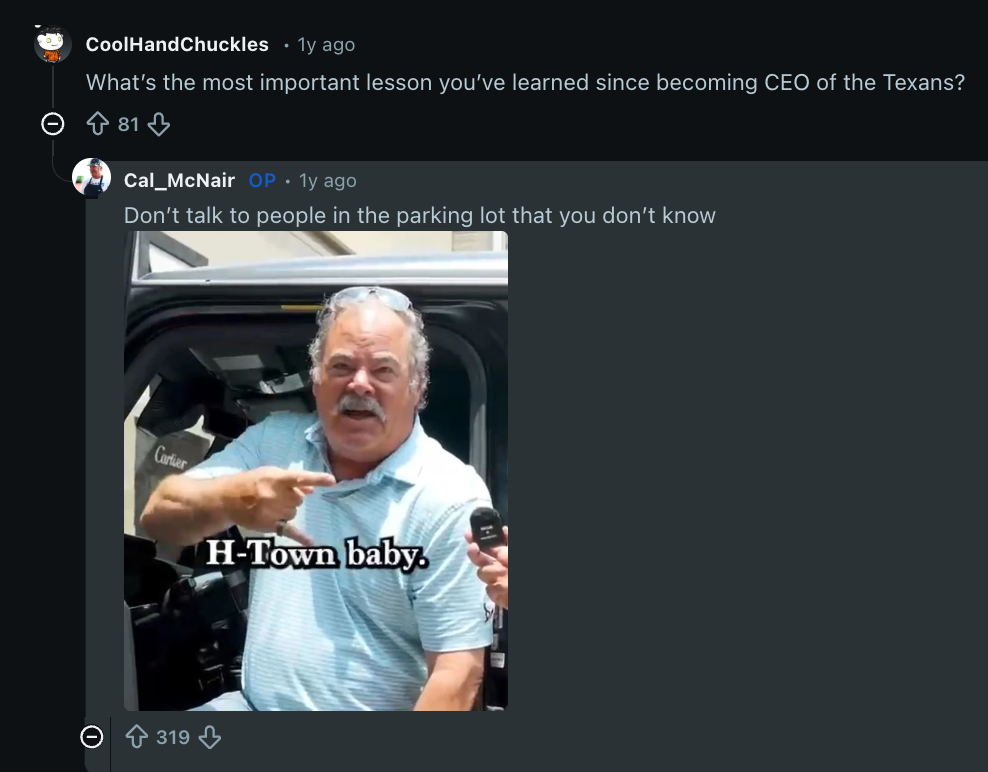Click CoolHandChuckles' Snoo avatar
This screenshot has width=988, height=772.
[x=51, y=44]
